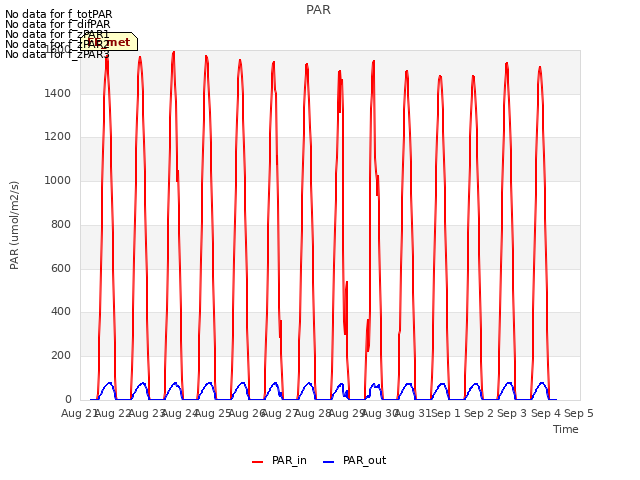Click the Aug 28 x-axis tick label
Image resolution: width=640 pixels, height=480 pixels.
pyautogui.click(x=312, y=413)
